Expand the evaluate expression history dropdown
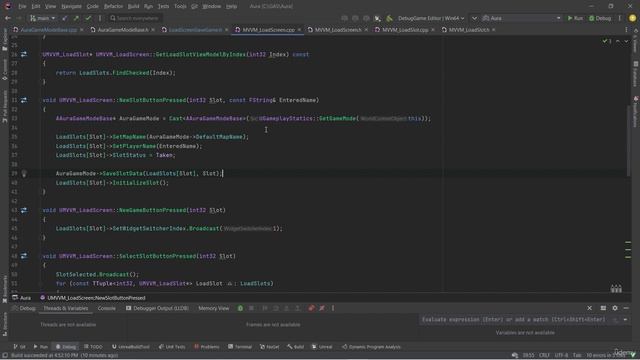Screen dimensions: 640x360 point(625,320)
